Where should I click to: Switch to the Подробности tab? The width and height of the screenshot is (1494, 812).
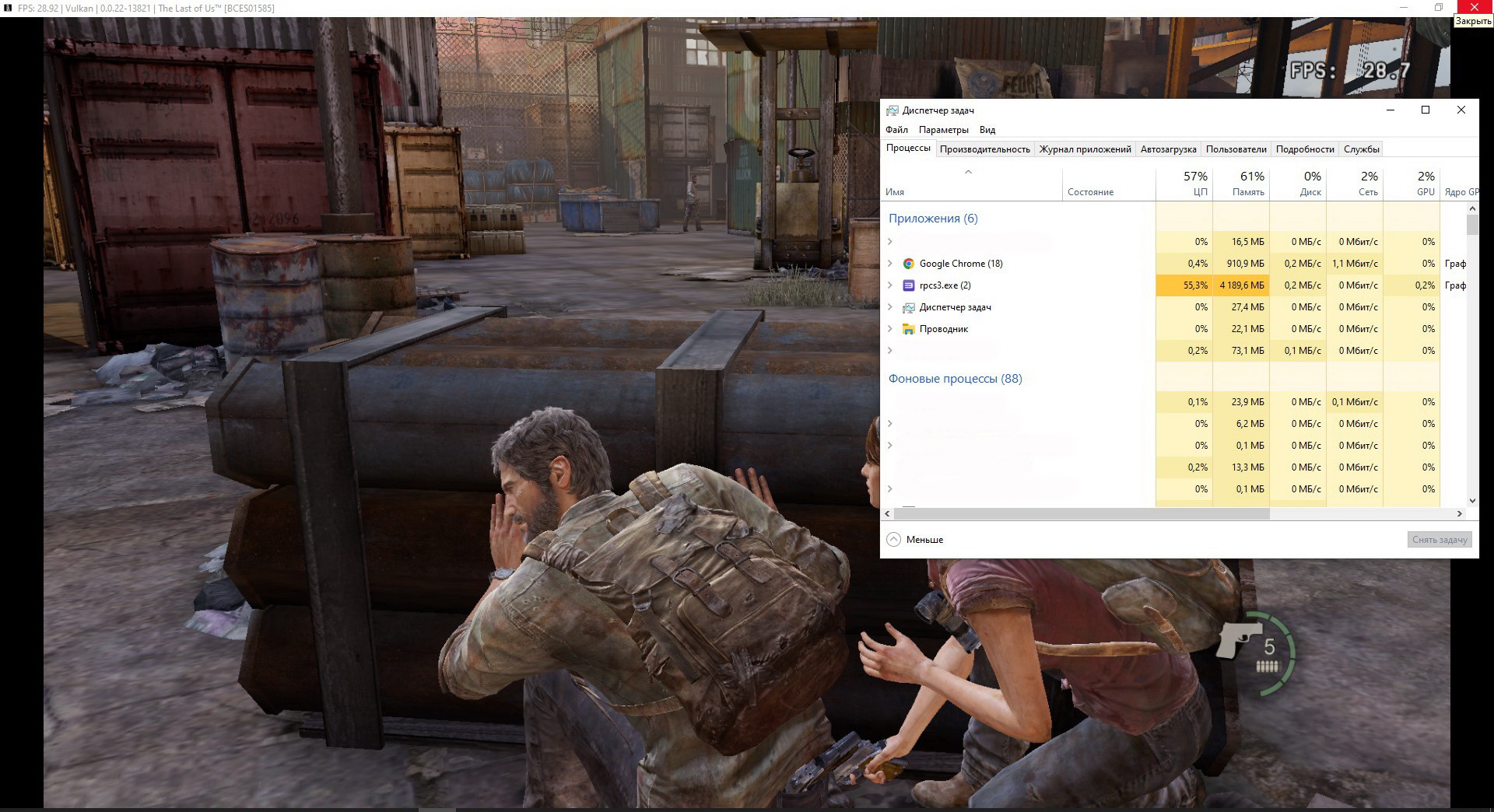click(x=1305, y=149)
